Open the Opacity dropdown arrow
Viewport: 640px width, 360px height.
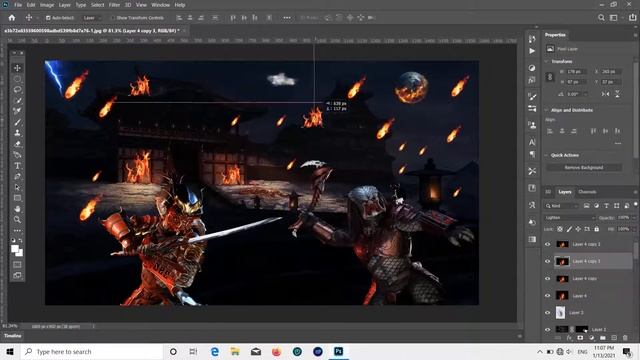(x=633, y=218)
